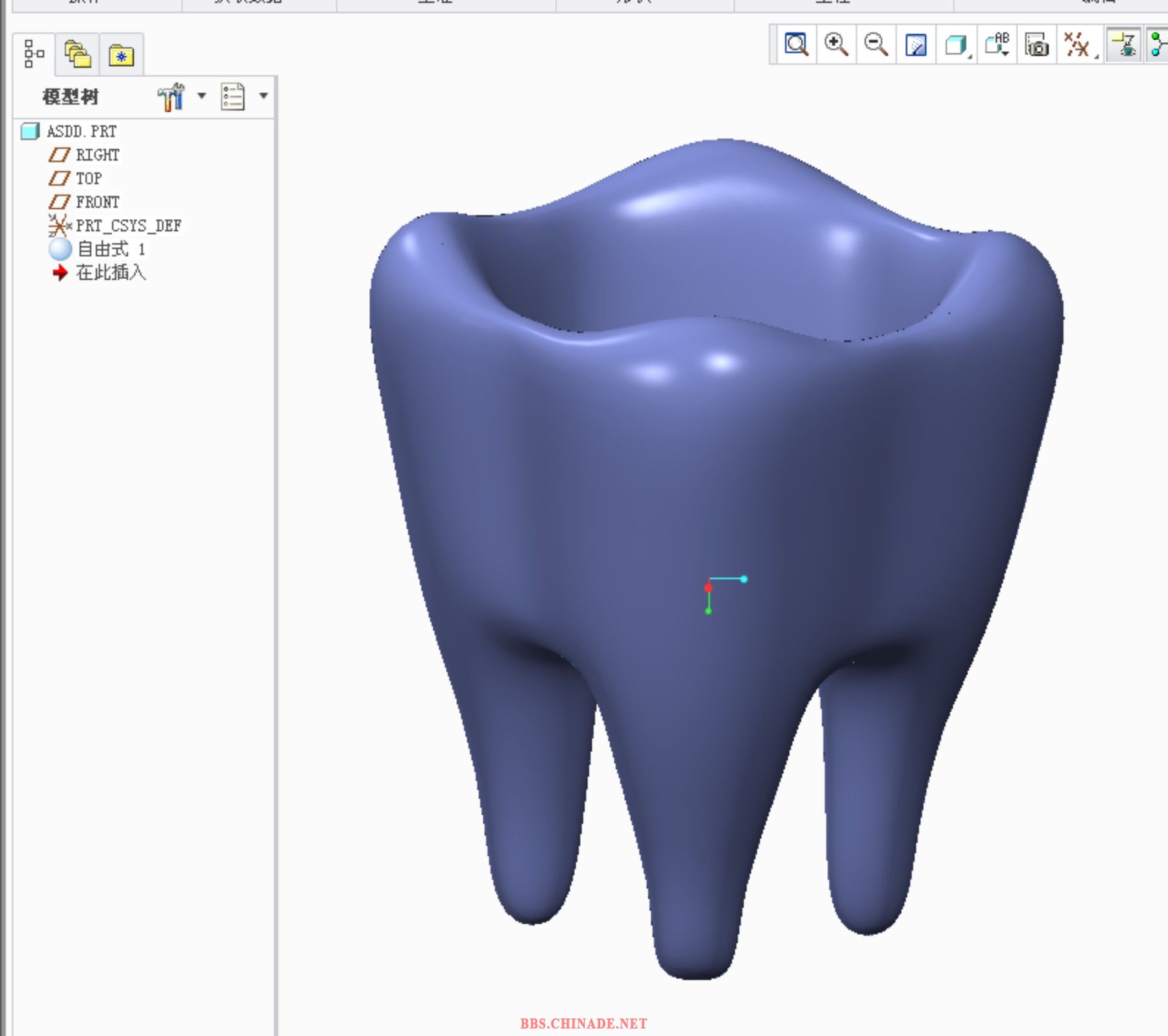Toggle the annotation display icon
The height and width of the screenshot is (1036, 1168).
[x=1124, y=44]
